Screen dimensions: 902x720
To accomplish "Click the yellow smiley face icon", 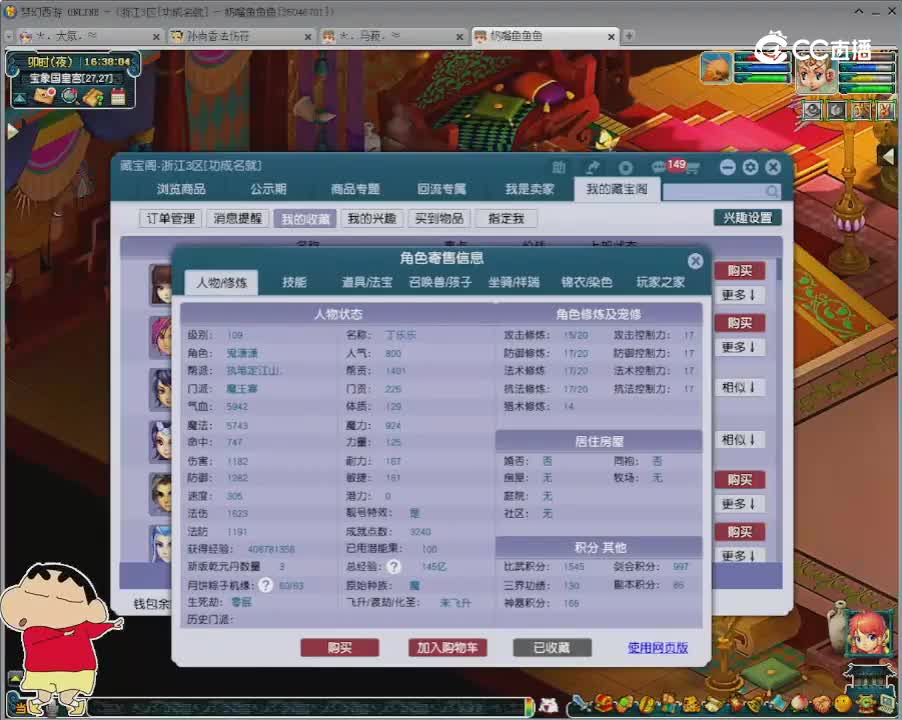I will (x=842, y=704).
